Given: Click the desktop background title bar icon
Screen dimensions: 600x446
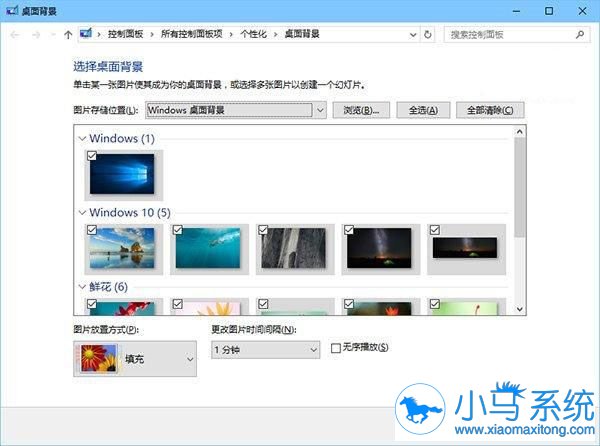Looking at the screenshot, I should tap(12, 11).
